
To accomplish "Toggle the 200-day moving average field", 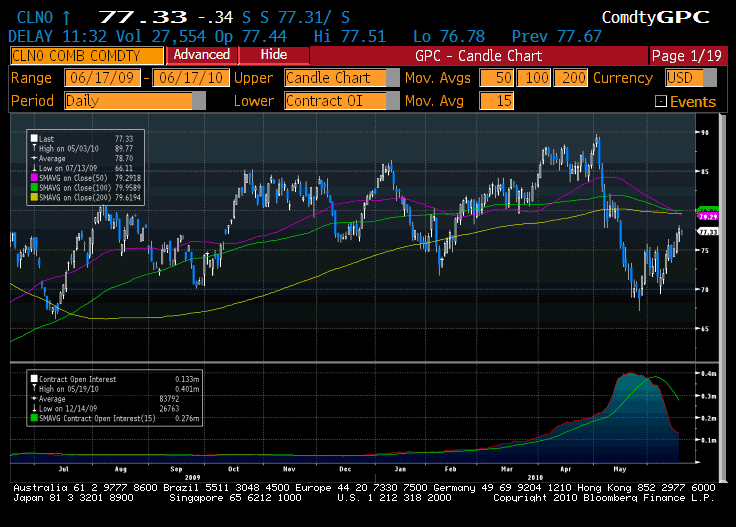I will tap(573, 78).
